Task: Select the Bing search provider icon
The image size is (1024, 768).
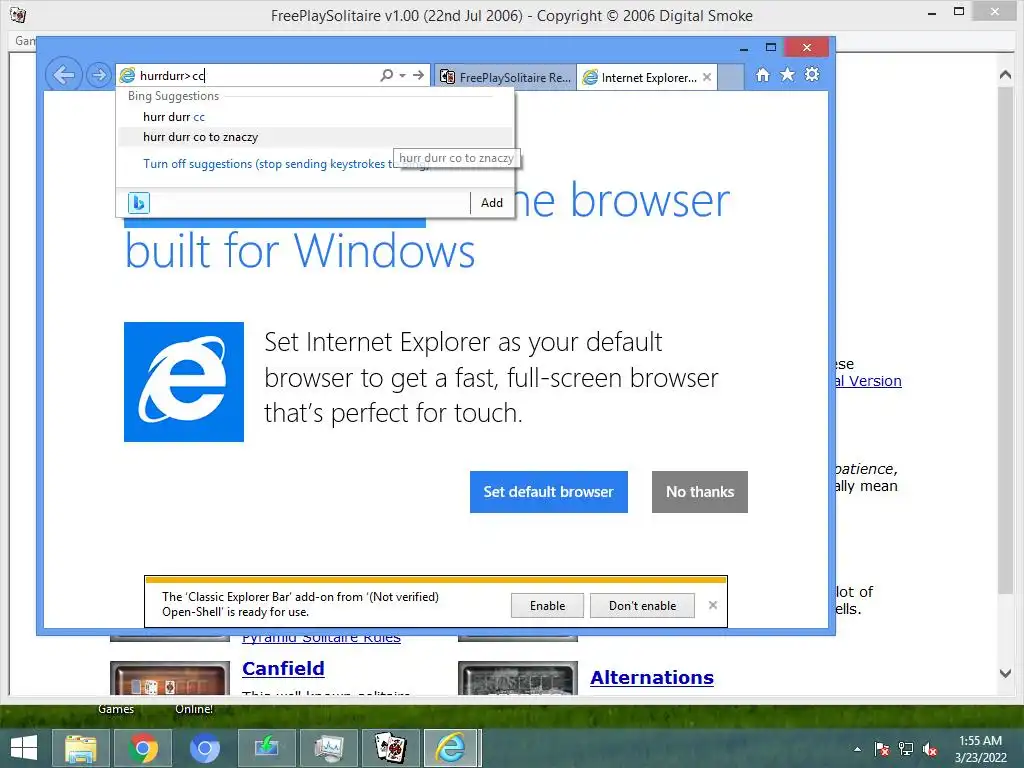Action: pos(138,203)
